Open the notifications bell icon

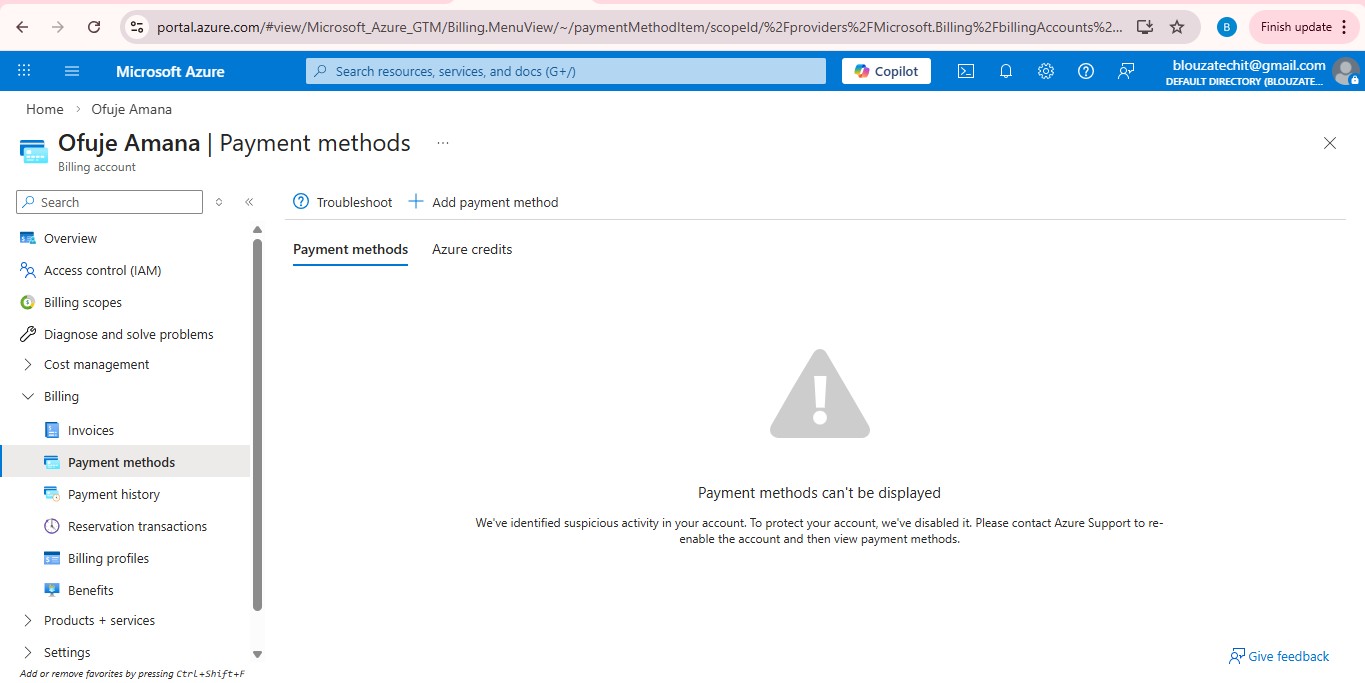[x=1005, y=71]
